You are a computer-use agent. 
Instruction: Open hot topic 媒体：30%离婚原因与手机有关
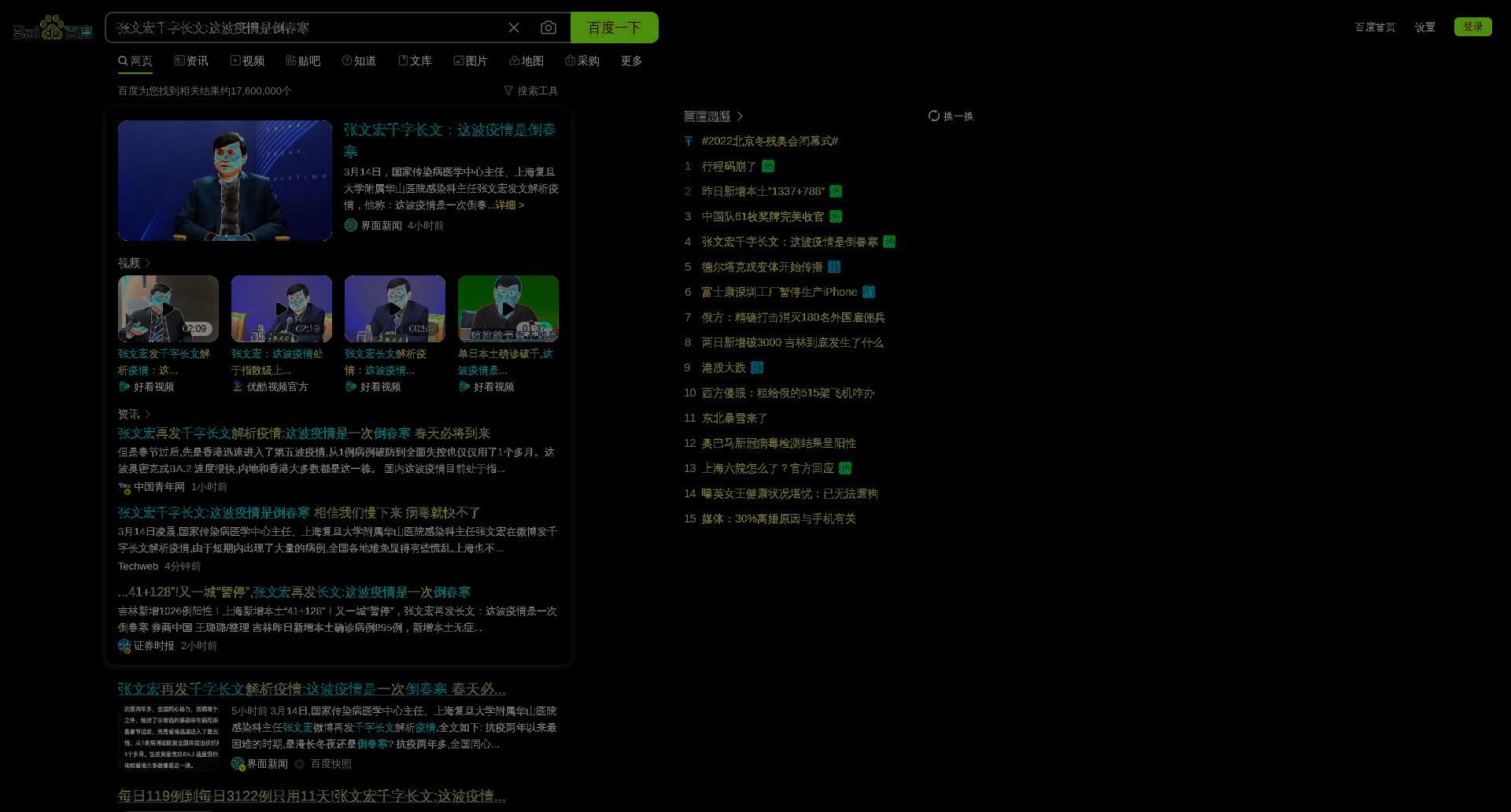pos(778,519)
